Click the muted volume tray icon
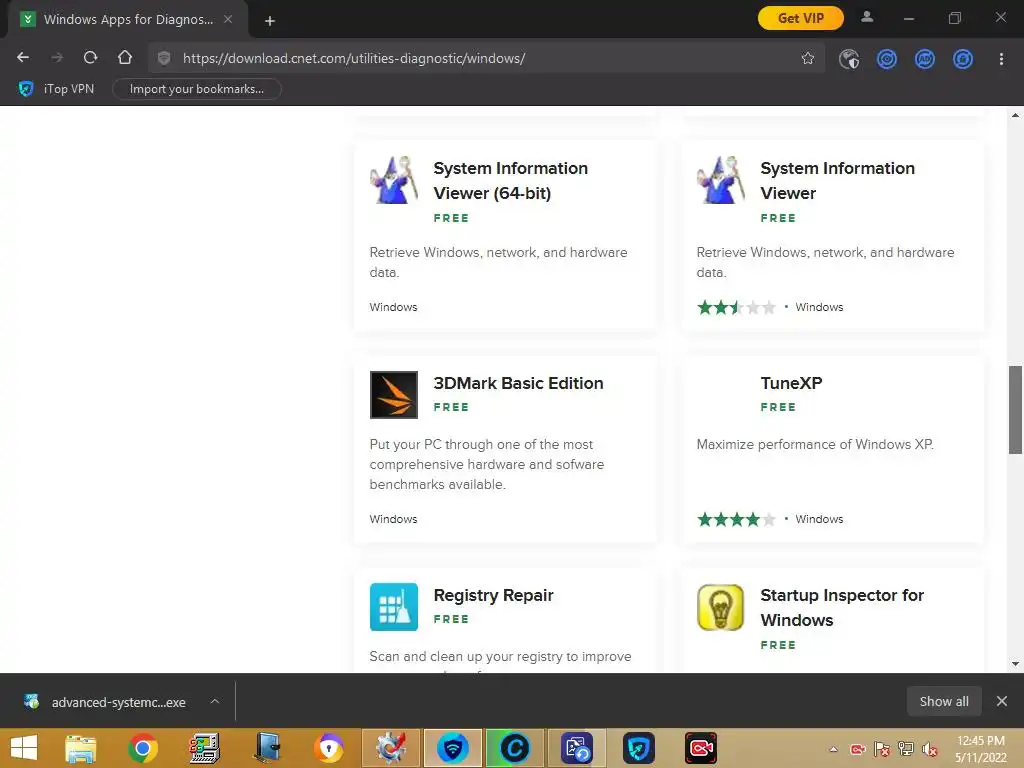 point(929,749)
